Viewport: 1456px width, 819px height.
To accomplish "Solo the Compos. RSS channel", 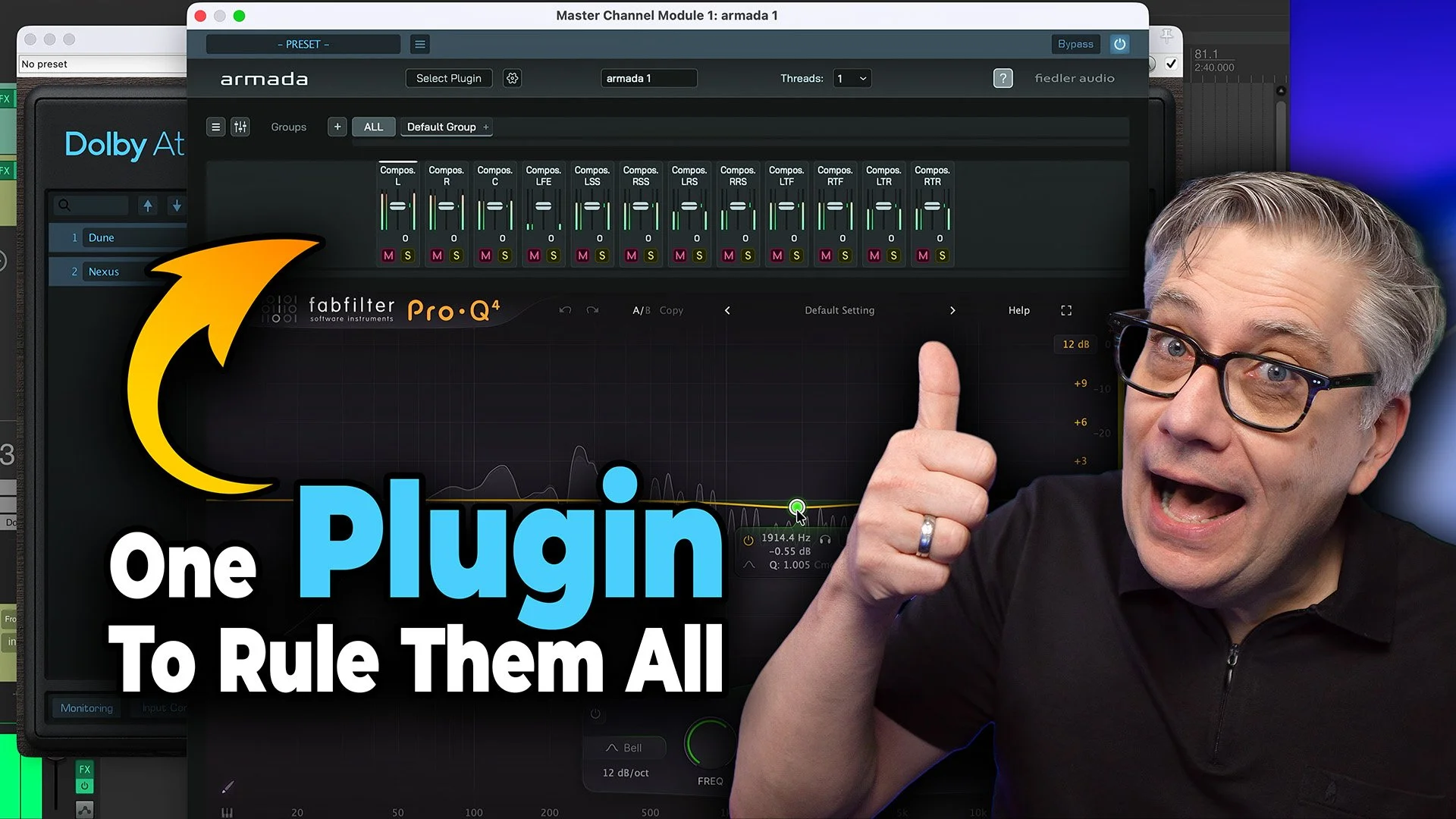I will [652, 256].
